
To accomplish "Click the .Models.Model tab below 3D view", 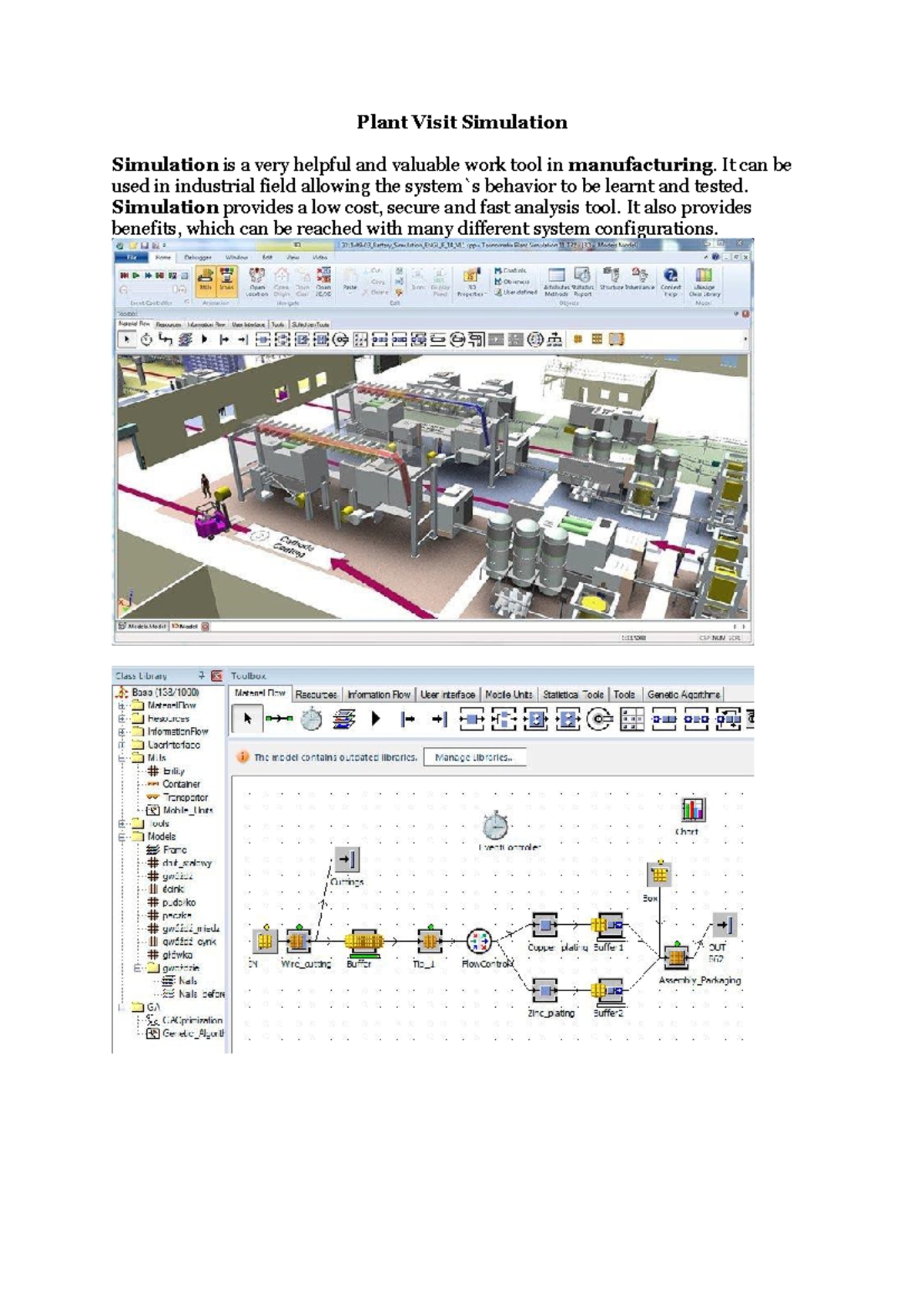I will click(142, 627).
